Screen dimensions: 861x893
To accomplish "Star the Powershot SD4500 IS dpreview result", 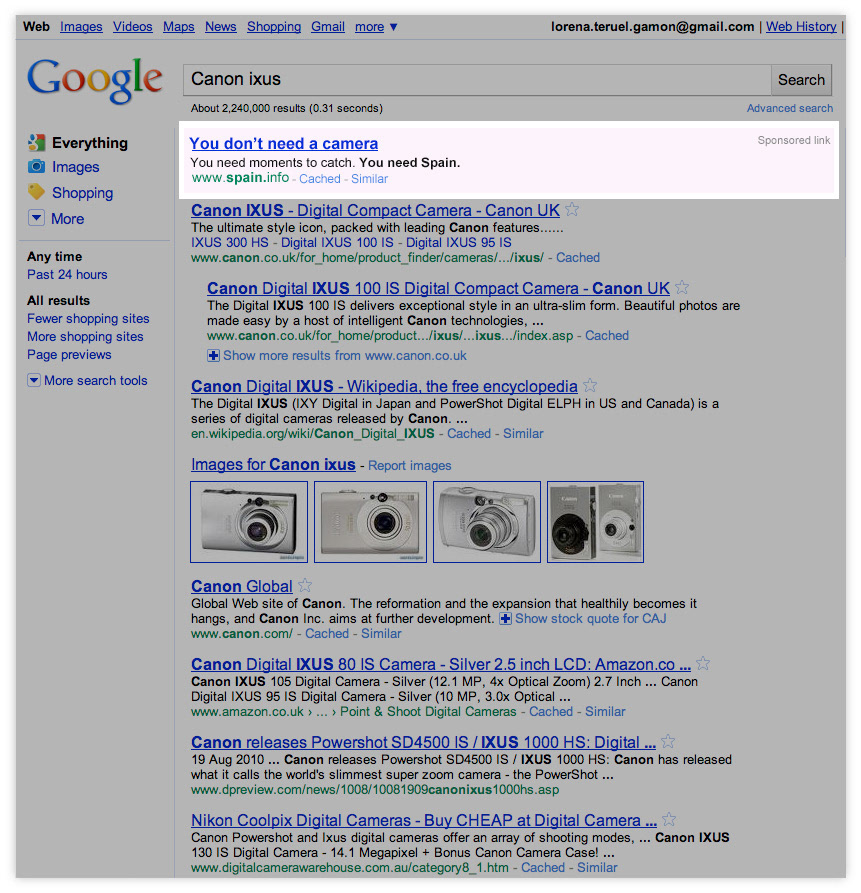I will [x=668, y=742].
